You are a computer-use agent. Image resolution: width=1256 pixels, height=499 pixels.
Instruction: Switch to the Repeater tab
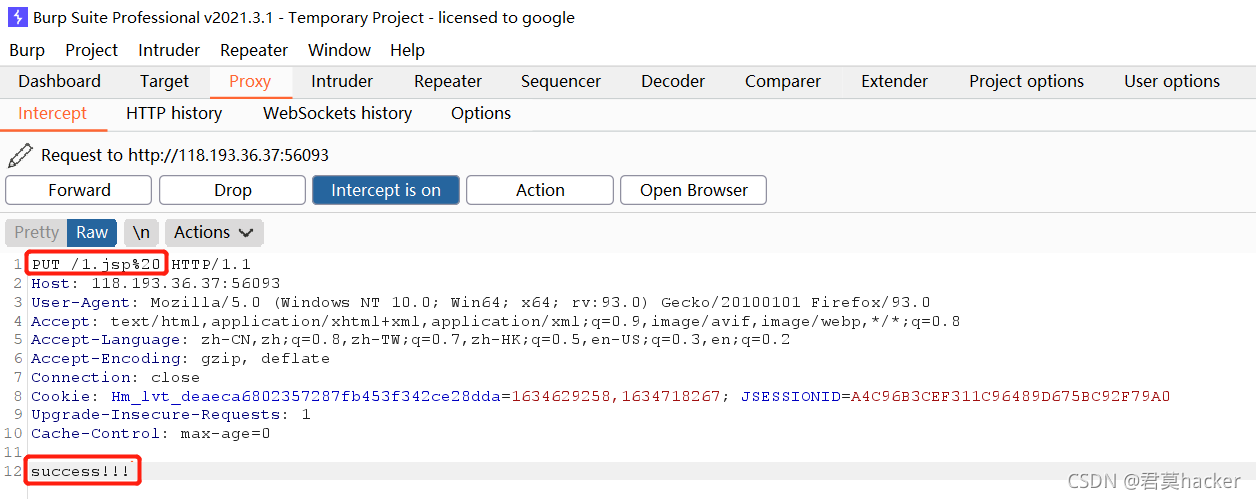point(448,81)
